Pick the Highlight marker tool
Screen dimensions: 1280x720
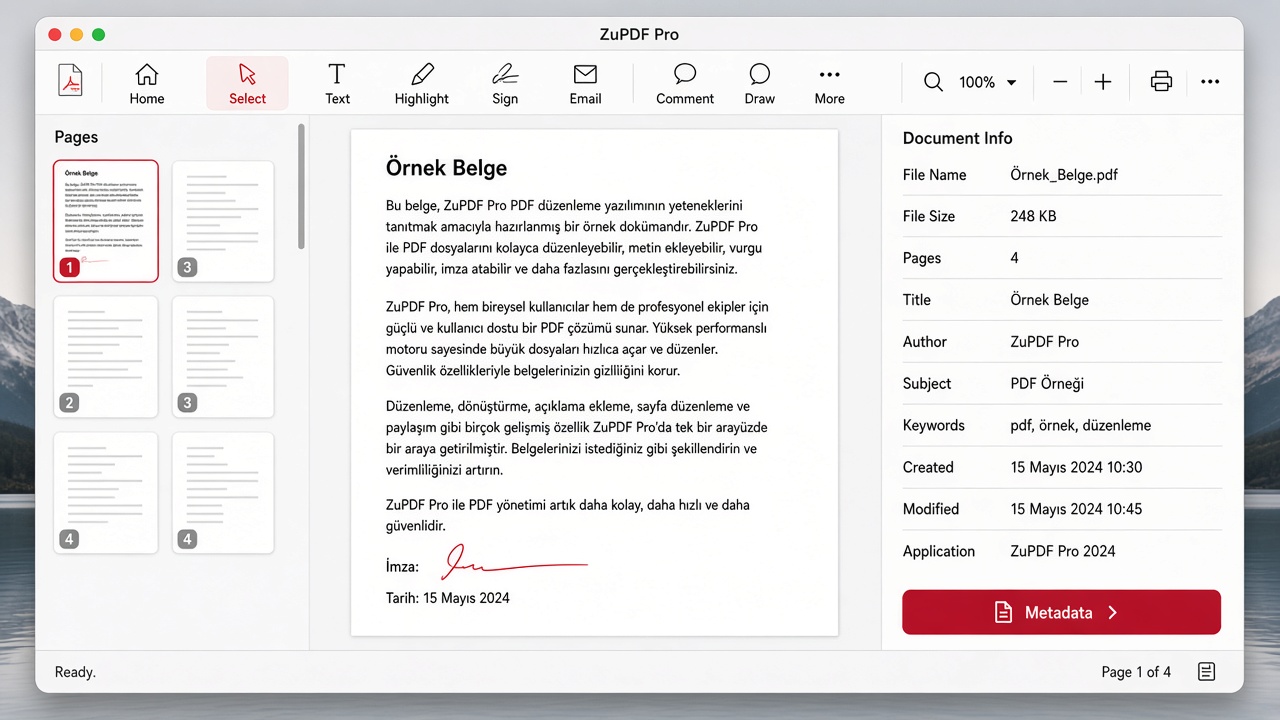pos(422,83)
